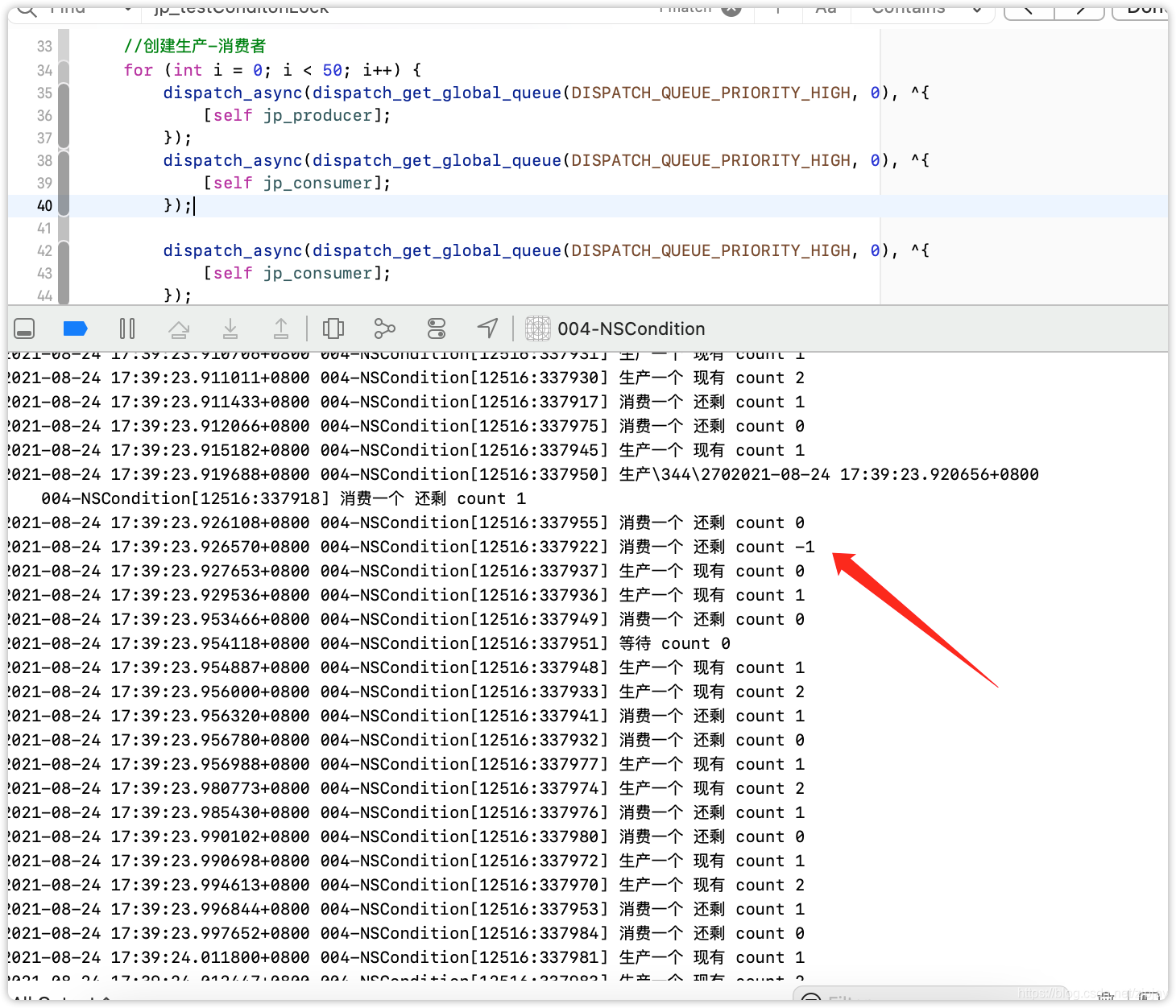Click console log line for thread 337933
This screenshot has height=1008, width=1176.
click(406, 692)
